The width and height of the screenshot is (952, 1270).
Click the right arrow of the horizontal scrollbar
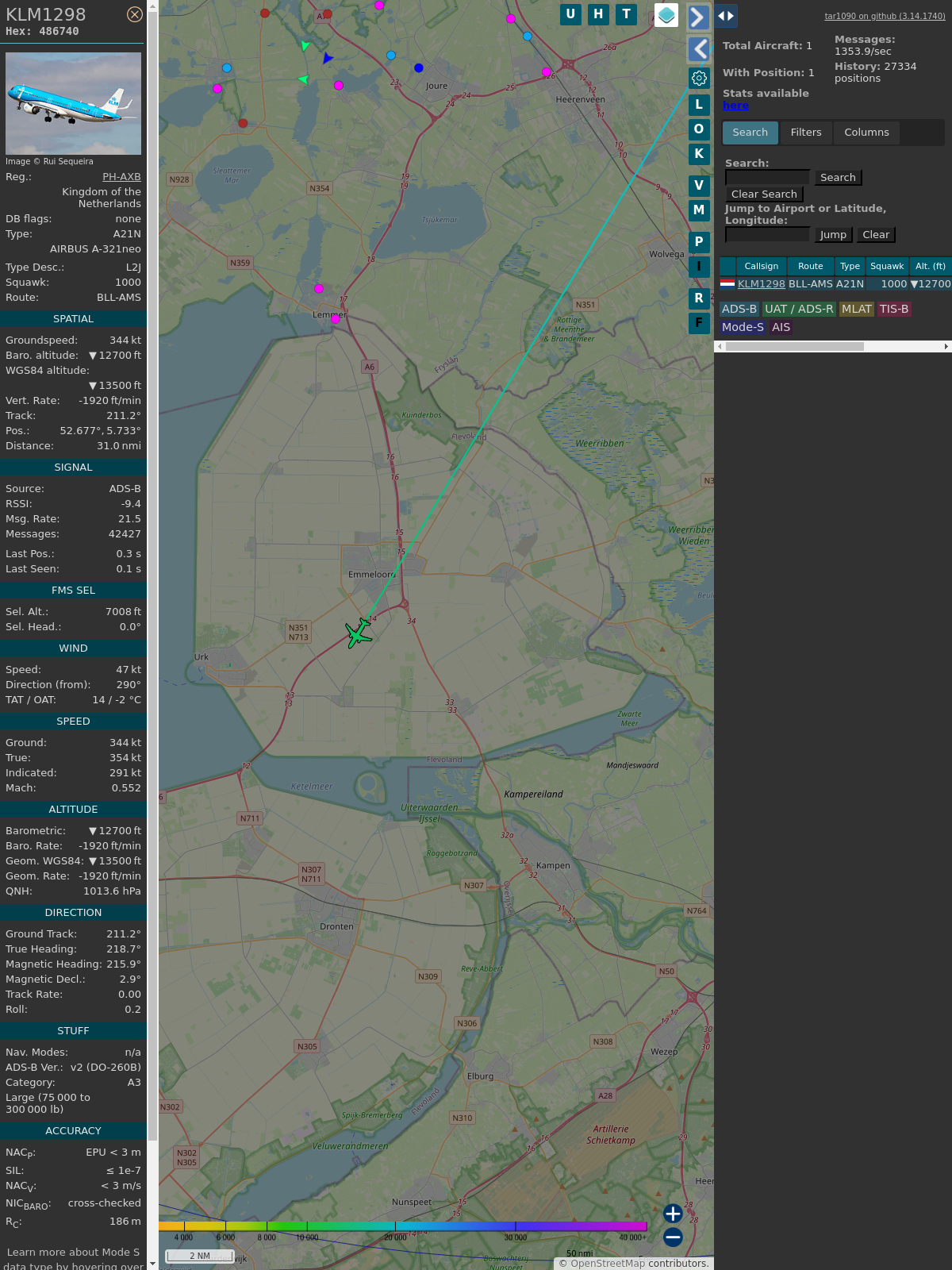point(946,346)
